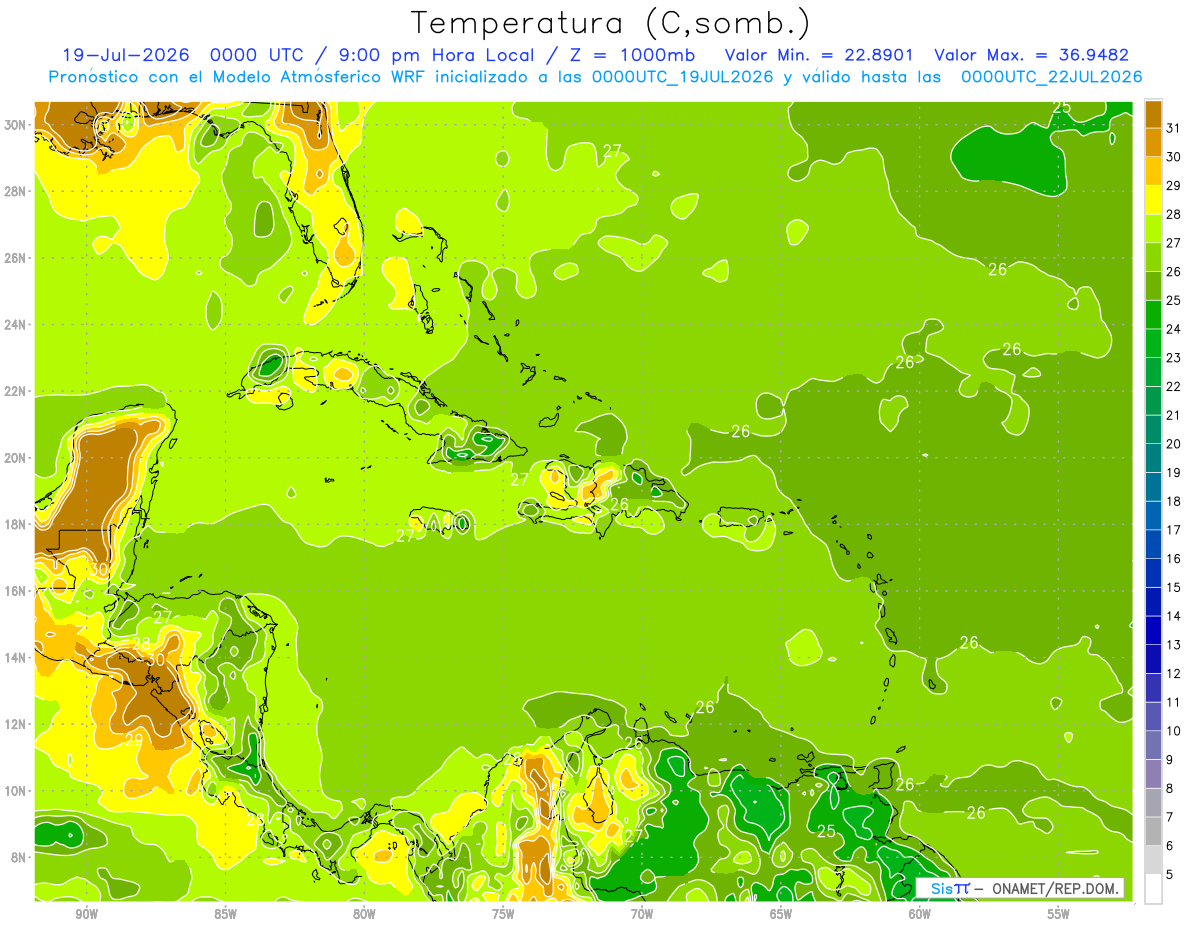Click the "24N" latitude axis label
1200x927 pixels.
click(16, 325)
